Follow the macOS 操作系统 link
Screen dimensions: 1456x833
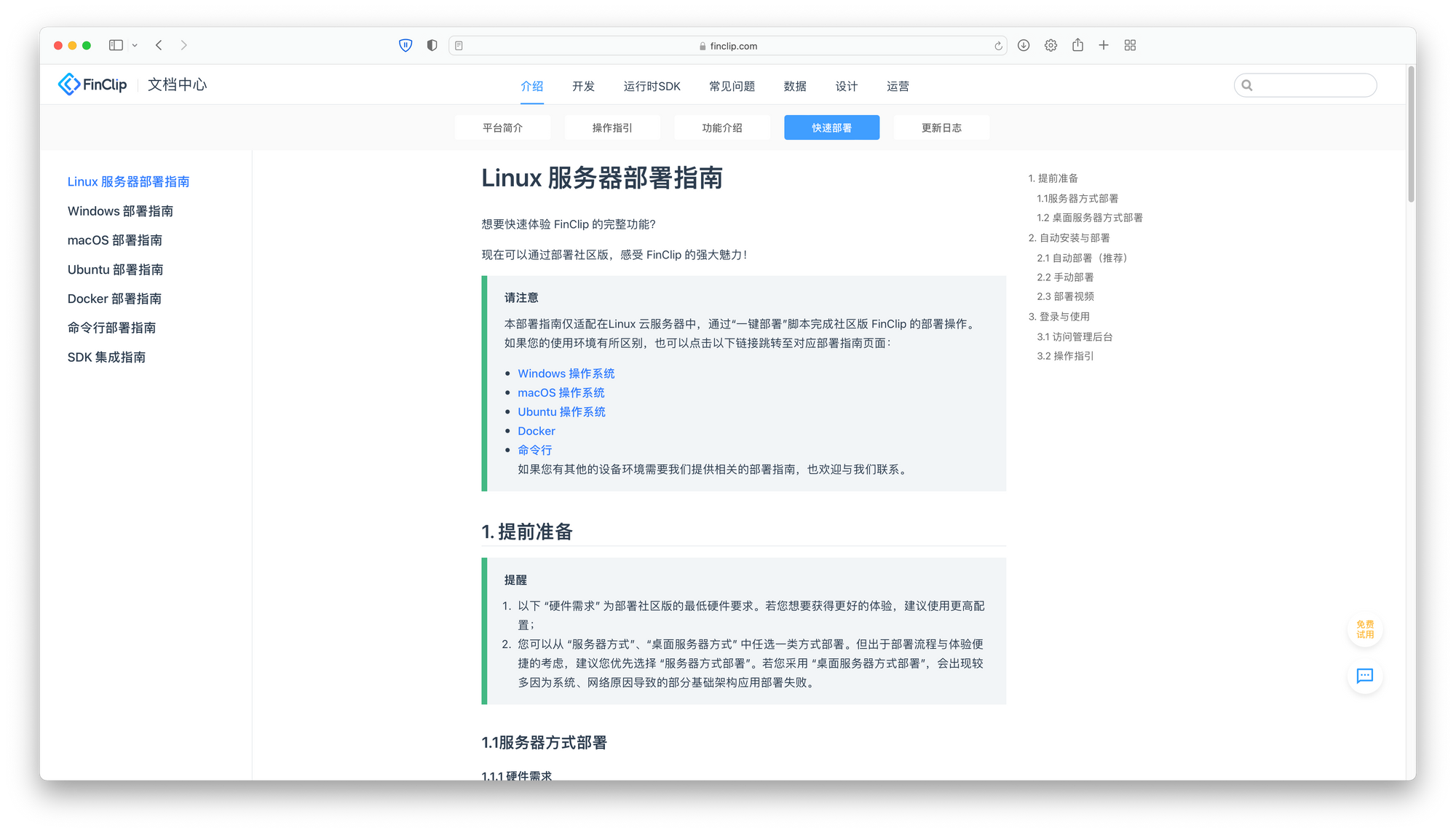561,392
